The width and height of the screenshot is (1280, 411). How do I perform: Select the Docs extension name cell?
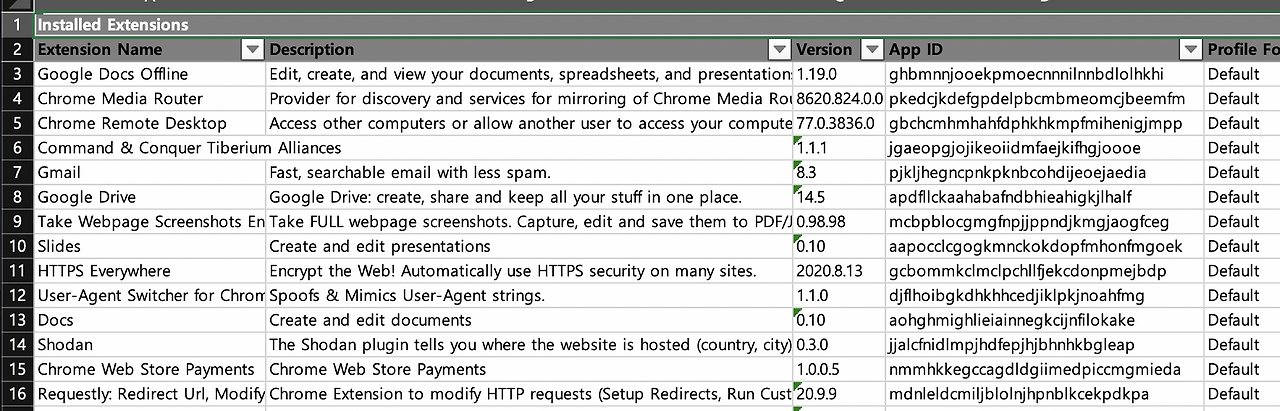[x=150, y=320]
